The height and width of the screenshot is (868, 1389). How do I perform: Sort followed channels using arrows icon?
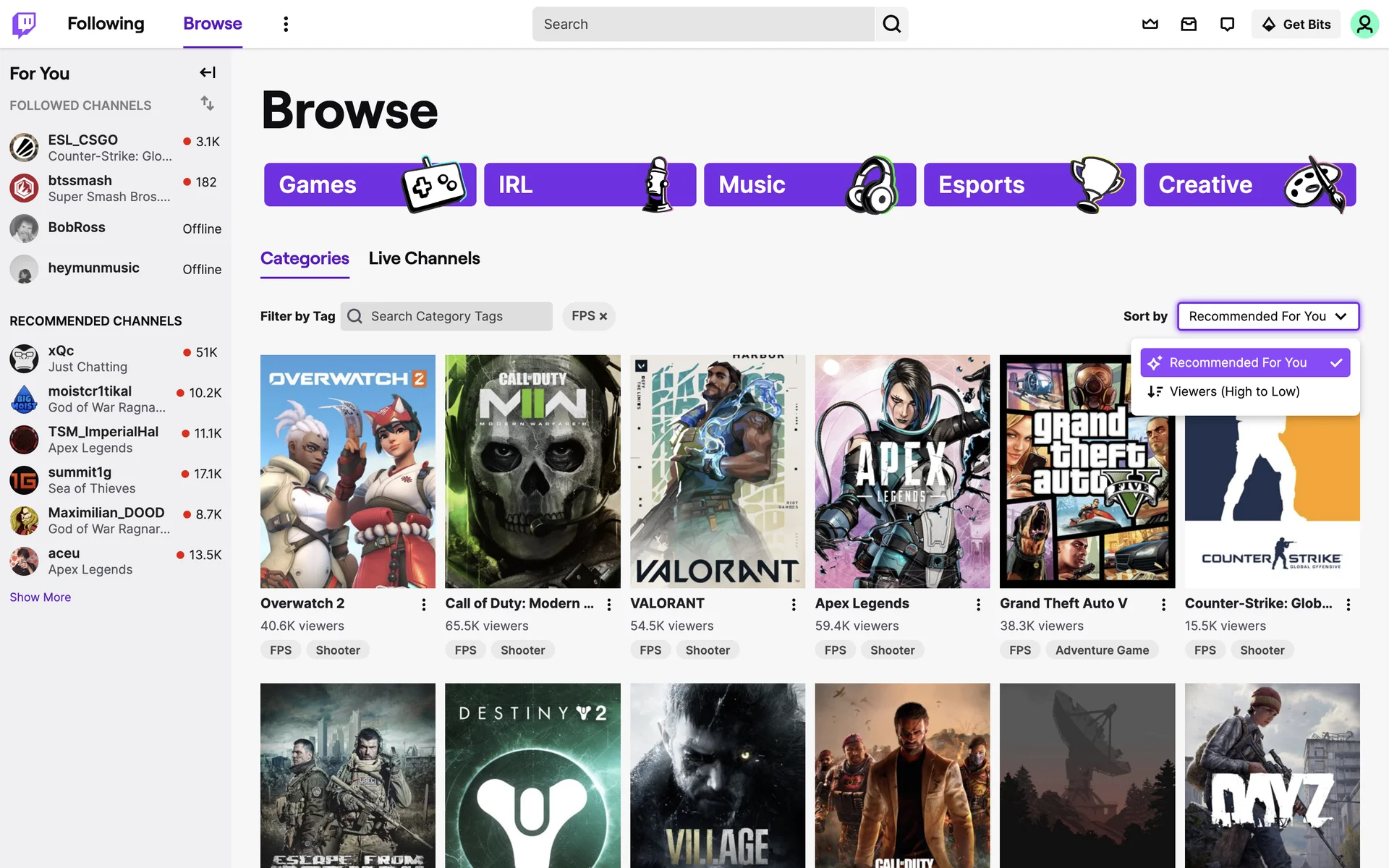208,103
